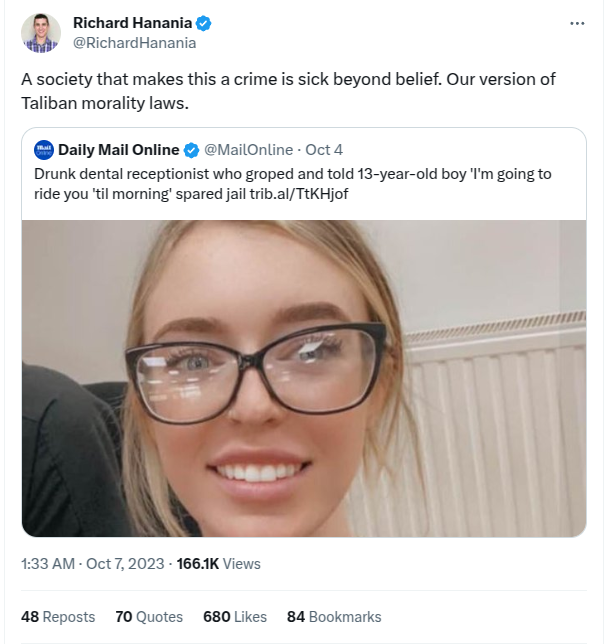The width and height of the screenshot is (614, 644).
Task: Open the "Daily Mail Online" account name
Action: [x=117, y=150]
